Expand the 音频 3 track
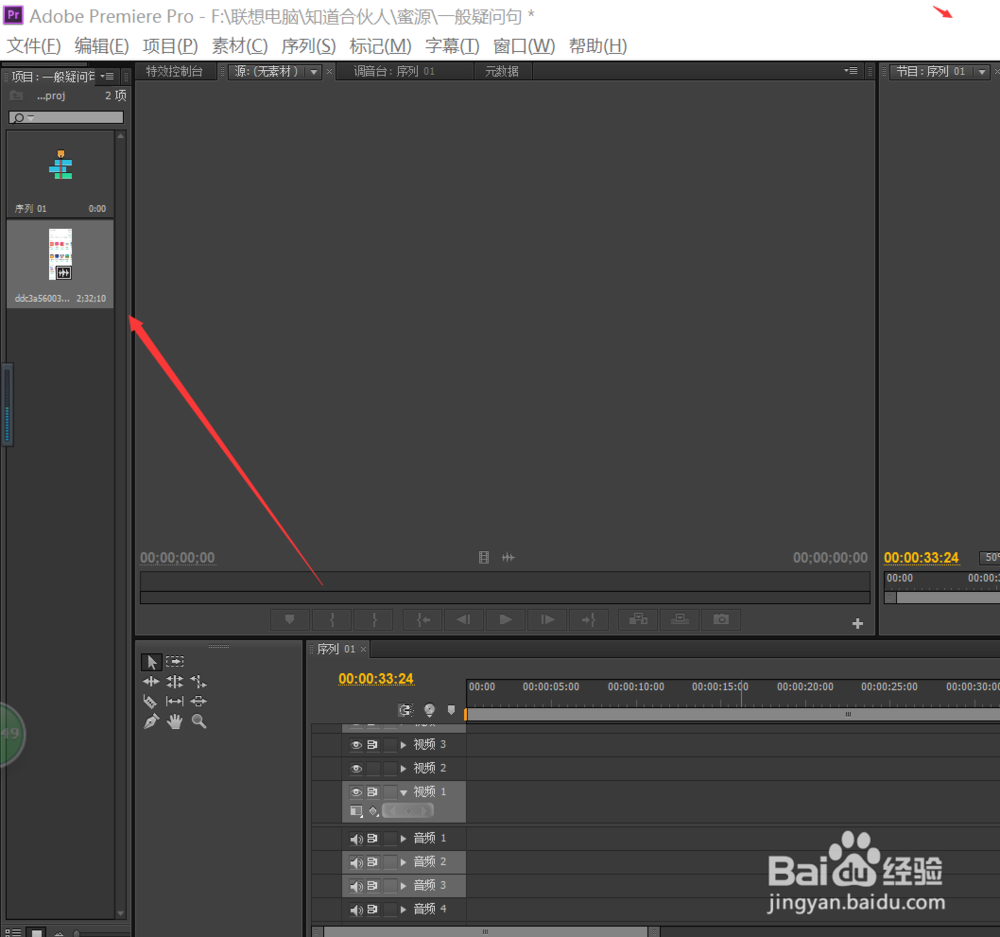This screenshot has height=937, width=1000. coord(403,886)
